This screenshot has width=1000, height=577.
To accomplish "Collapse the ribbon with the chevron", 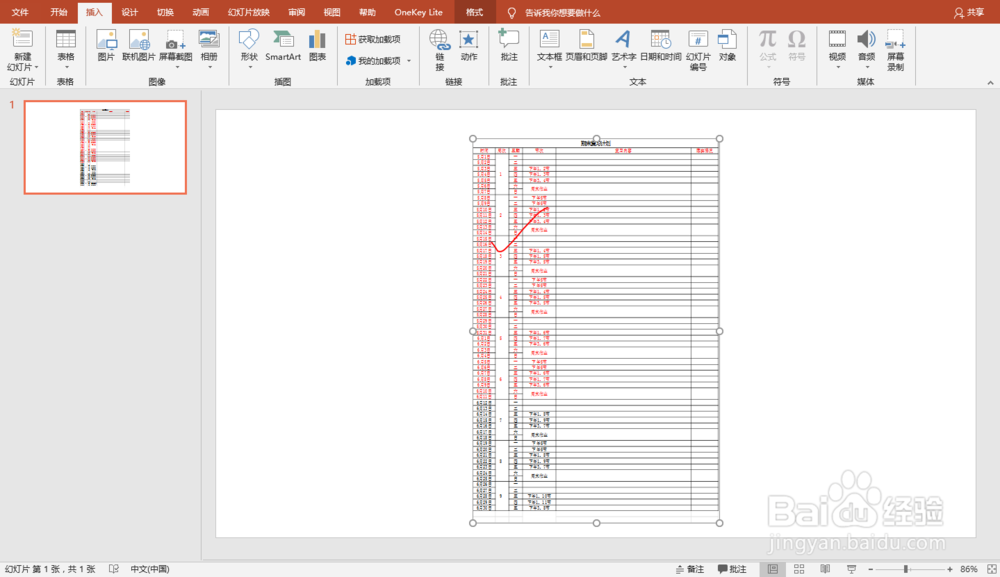I will pos(990,83).
